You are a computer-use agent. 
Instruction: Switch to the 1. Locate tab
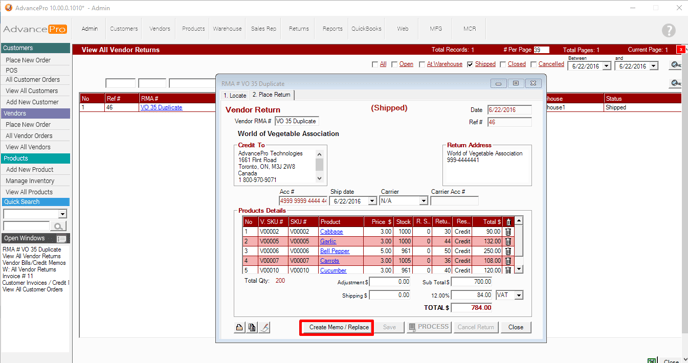pyautogui.click(x=235, y=95)
